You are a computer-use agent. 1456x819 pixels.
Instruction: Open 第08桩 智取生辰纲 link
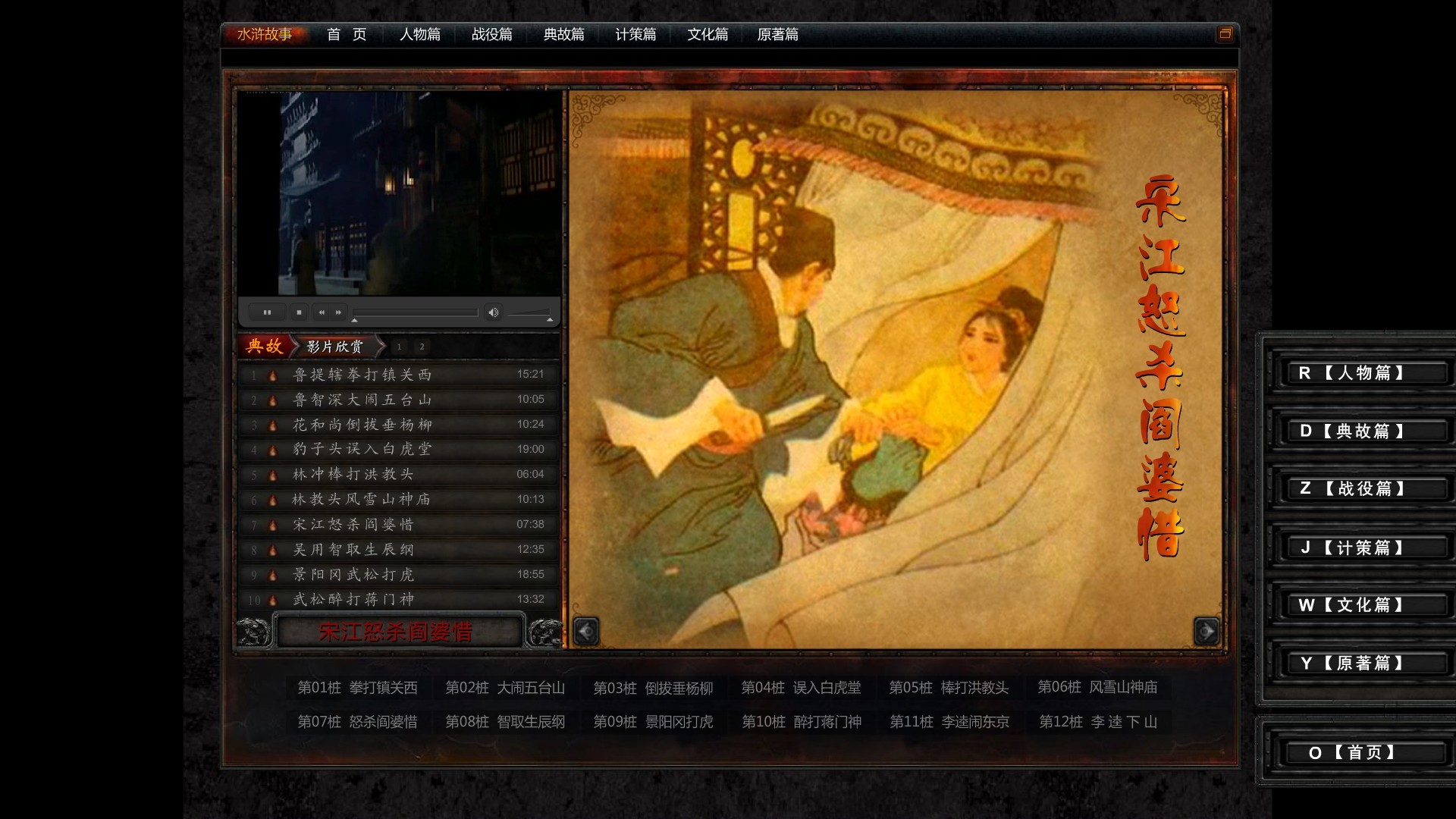505,722
